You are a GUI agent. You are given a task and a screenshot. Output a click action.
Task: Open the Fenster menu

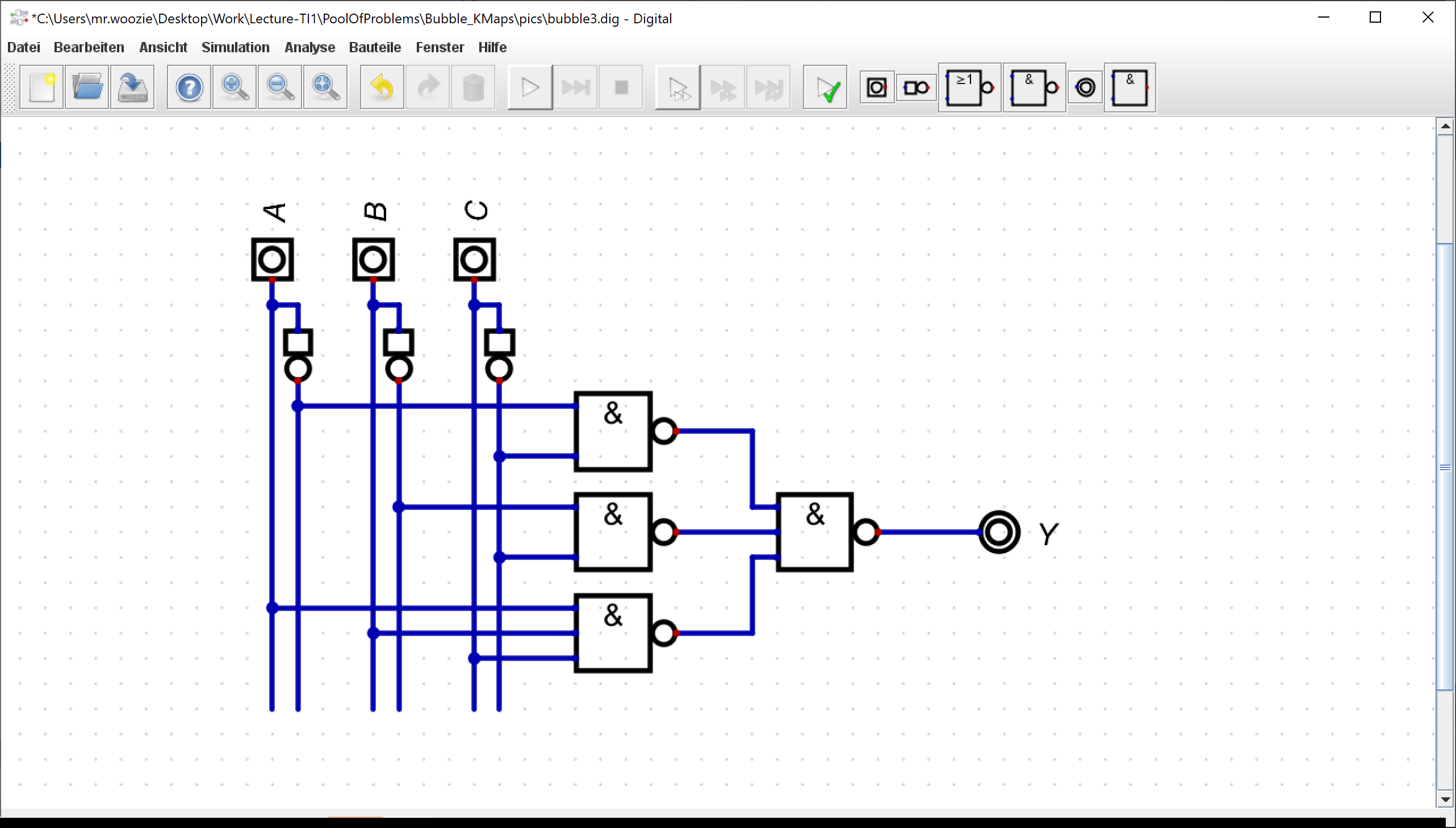pos(440,47)
